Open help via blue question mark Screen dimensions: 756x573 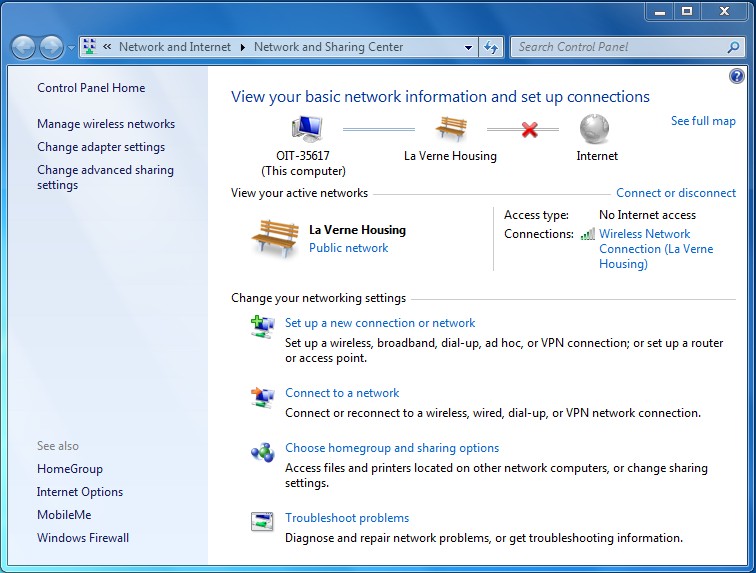pos(737,76)
